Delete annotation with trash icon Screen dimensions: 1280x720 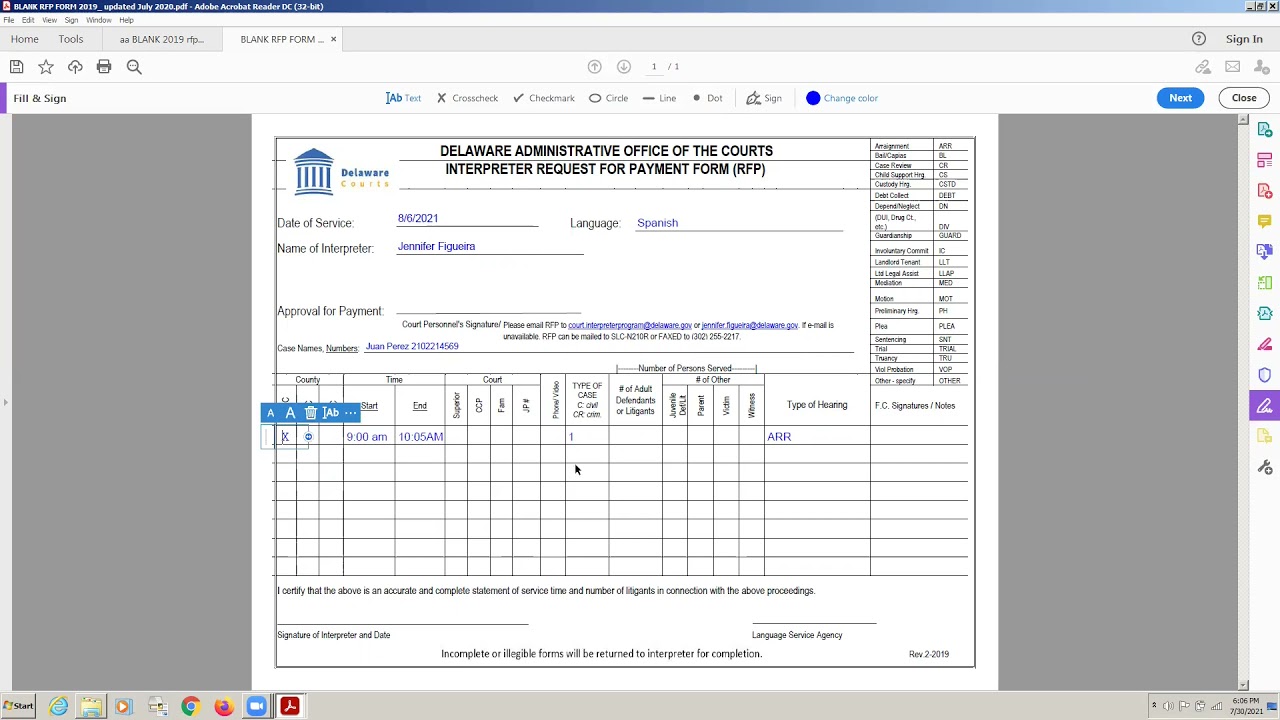[x=311, y=413]
